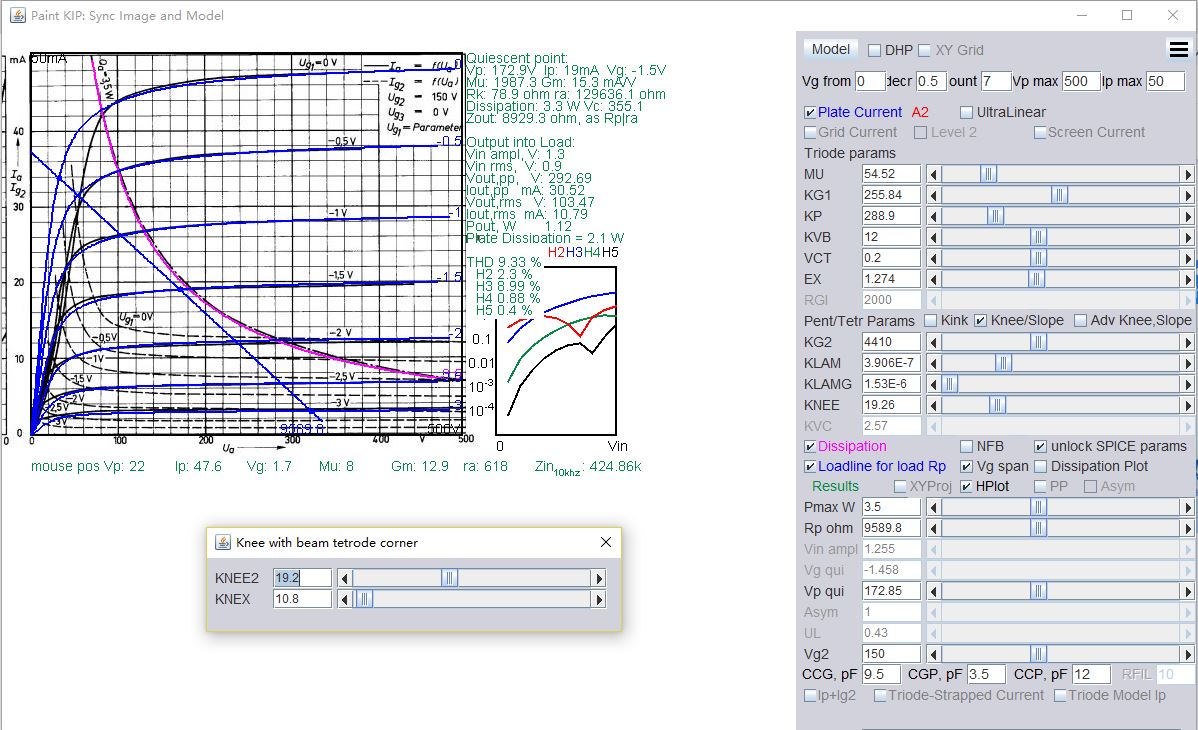Screen dimensions: 1198x730
Task: Uncheck Loadline for load Rp
Action: 810,466
